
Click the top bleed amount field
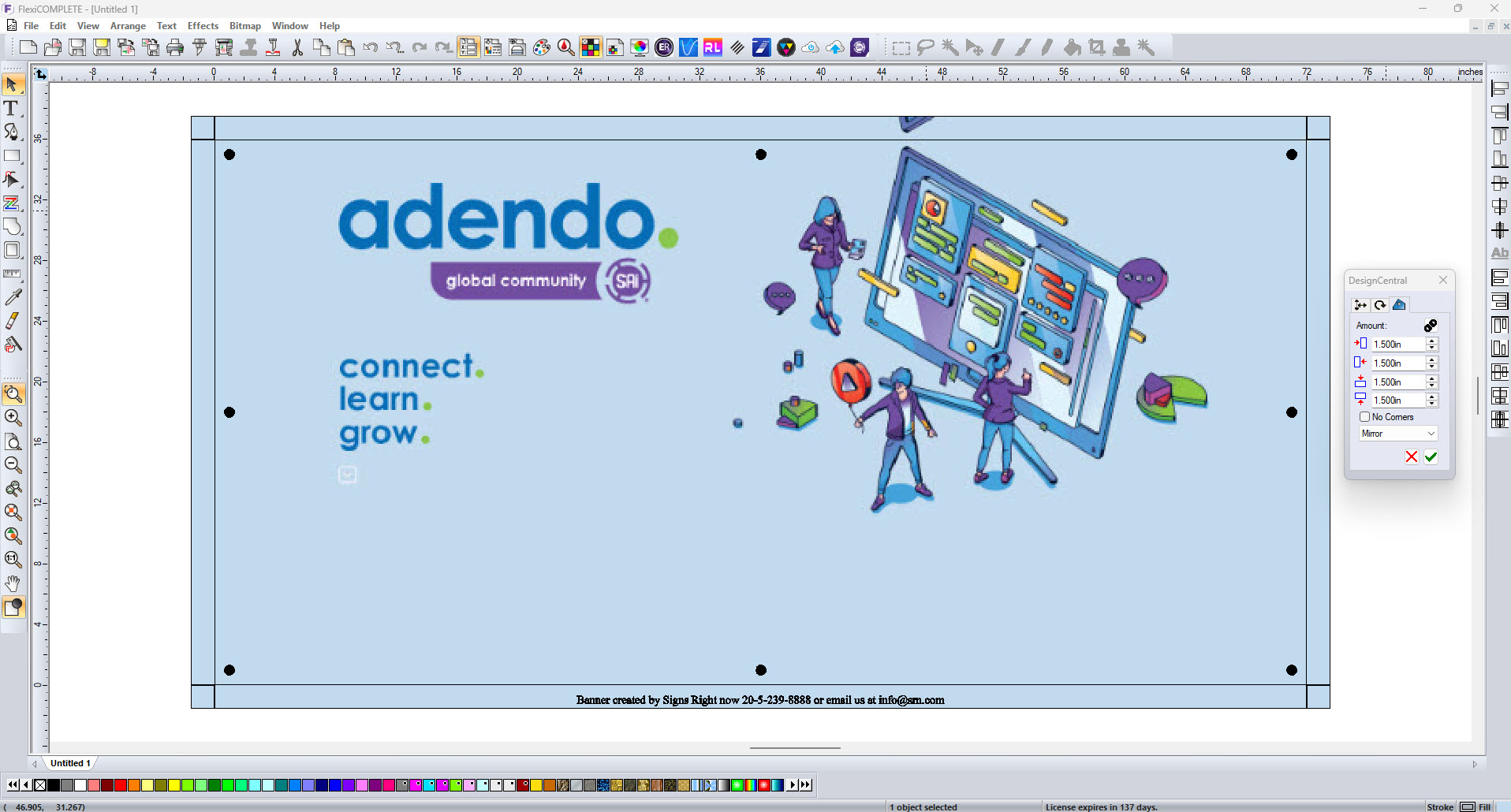[1397, 382]
